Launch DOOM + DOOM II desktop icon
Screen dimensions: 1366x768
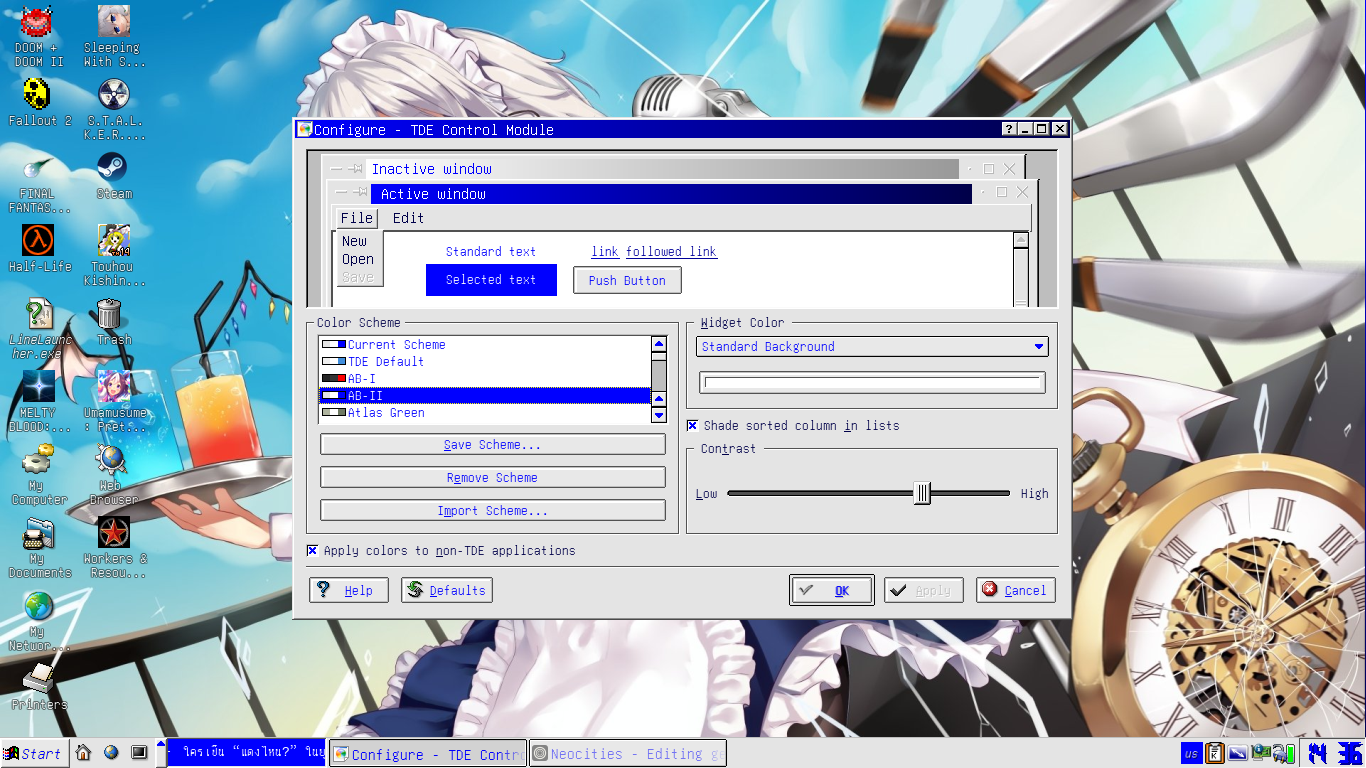38,22
